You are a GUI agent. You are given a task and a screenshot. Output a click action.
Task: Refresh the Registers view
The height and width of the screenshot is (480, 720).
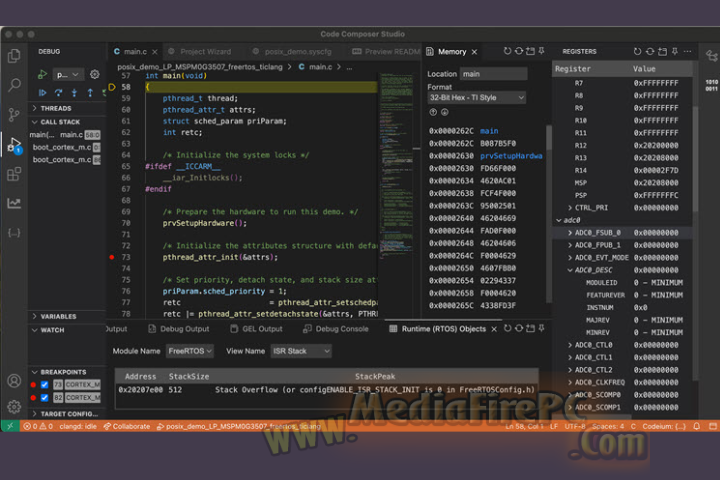coord(637,51)
